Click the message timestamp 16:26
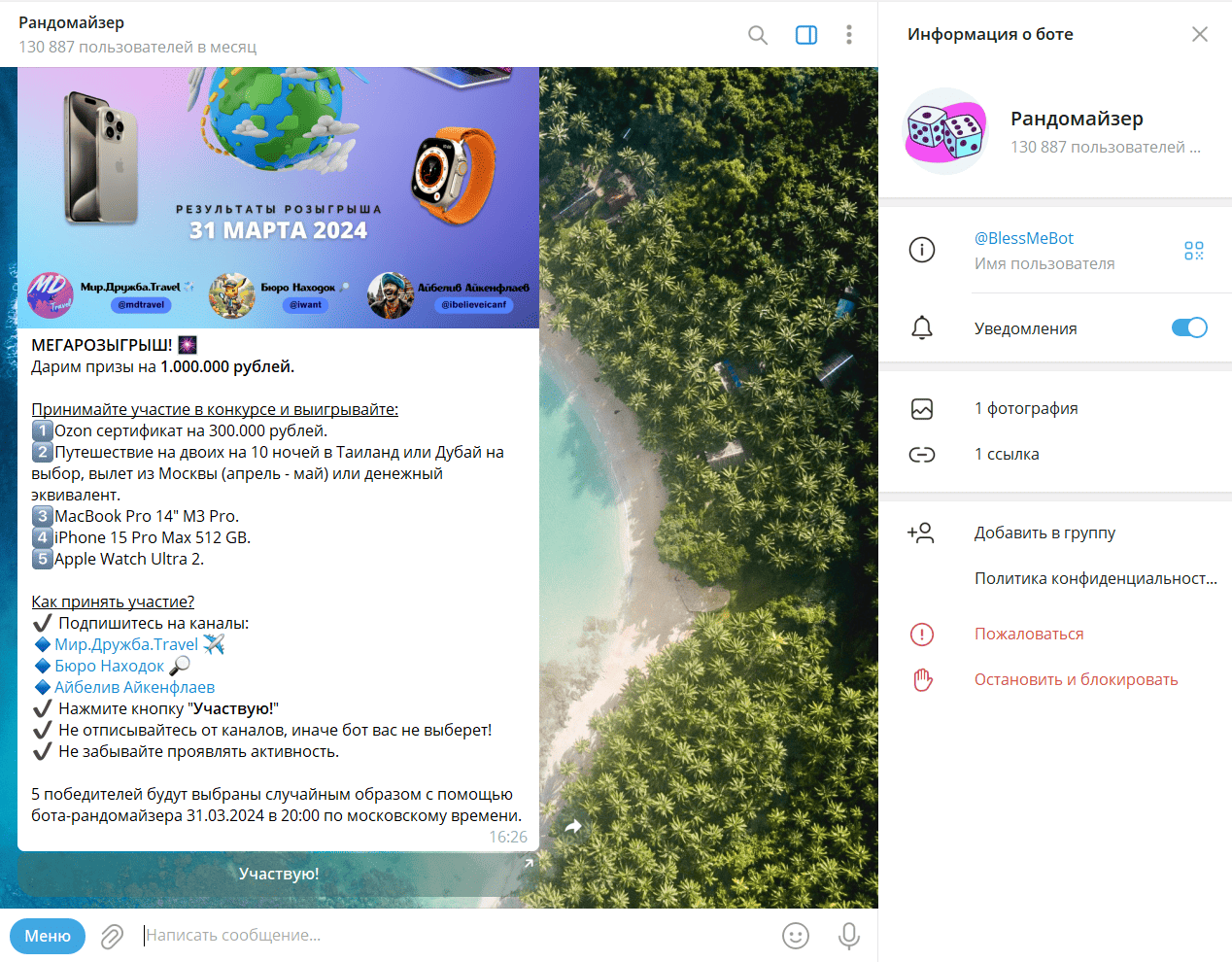Viewport: 1232px width, 962px height. tap(508, 837)
